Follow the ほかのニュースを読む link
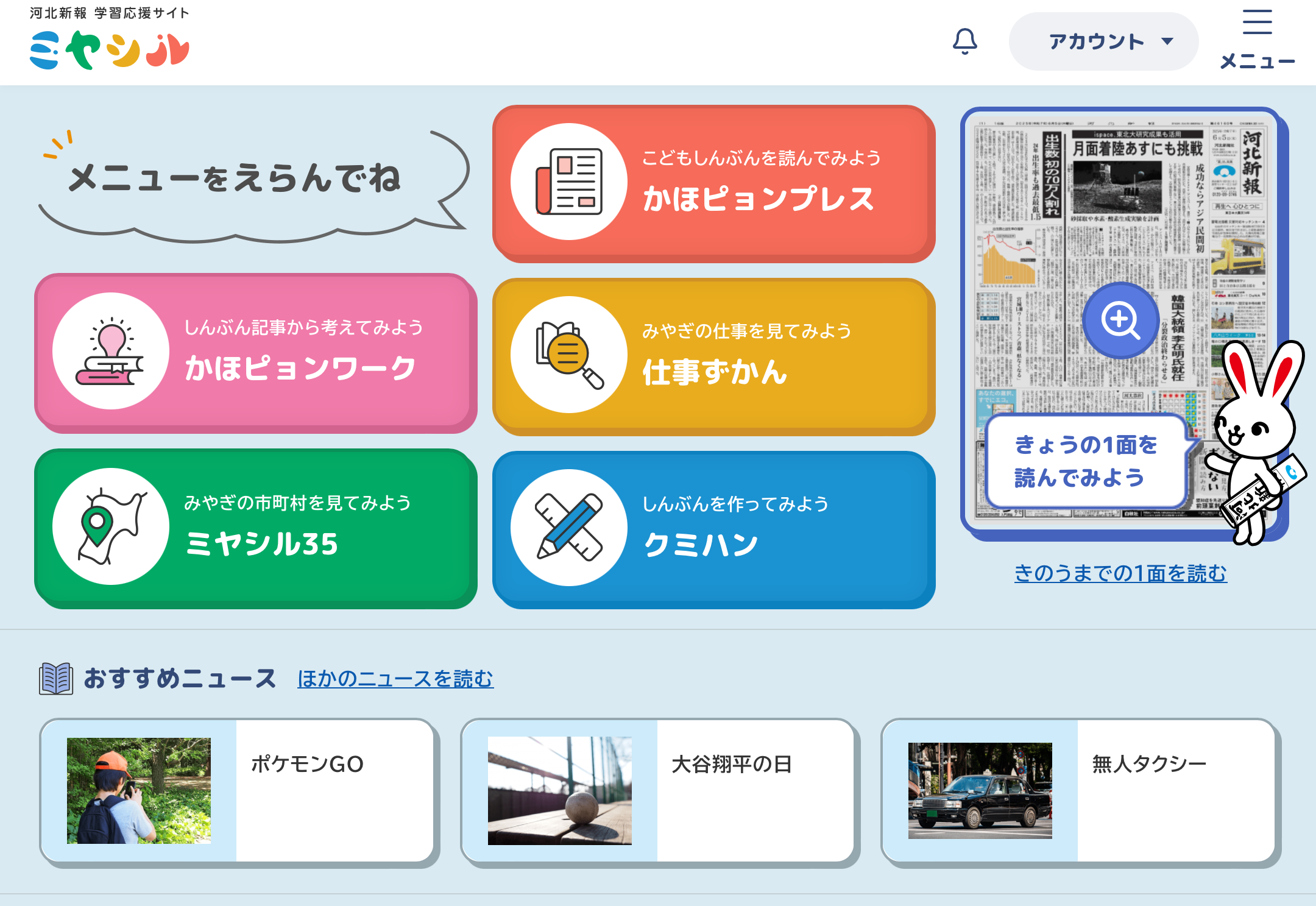The height and width of the screenshot is (906, 1316). 395,678
